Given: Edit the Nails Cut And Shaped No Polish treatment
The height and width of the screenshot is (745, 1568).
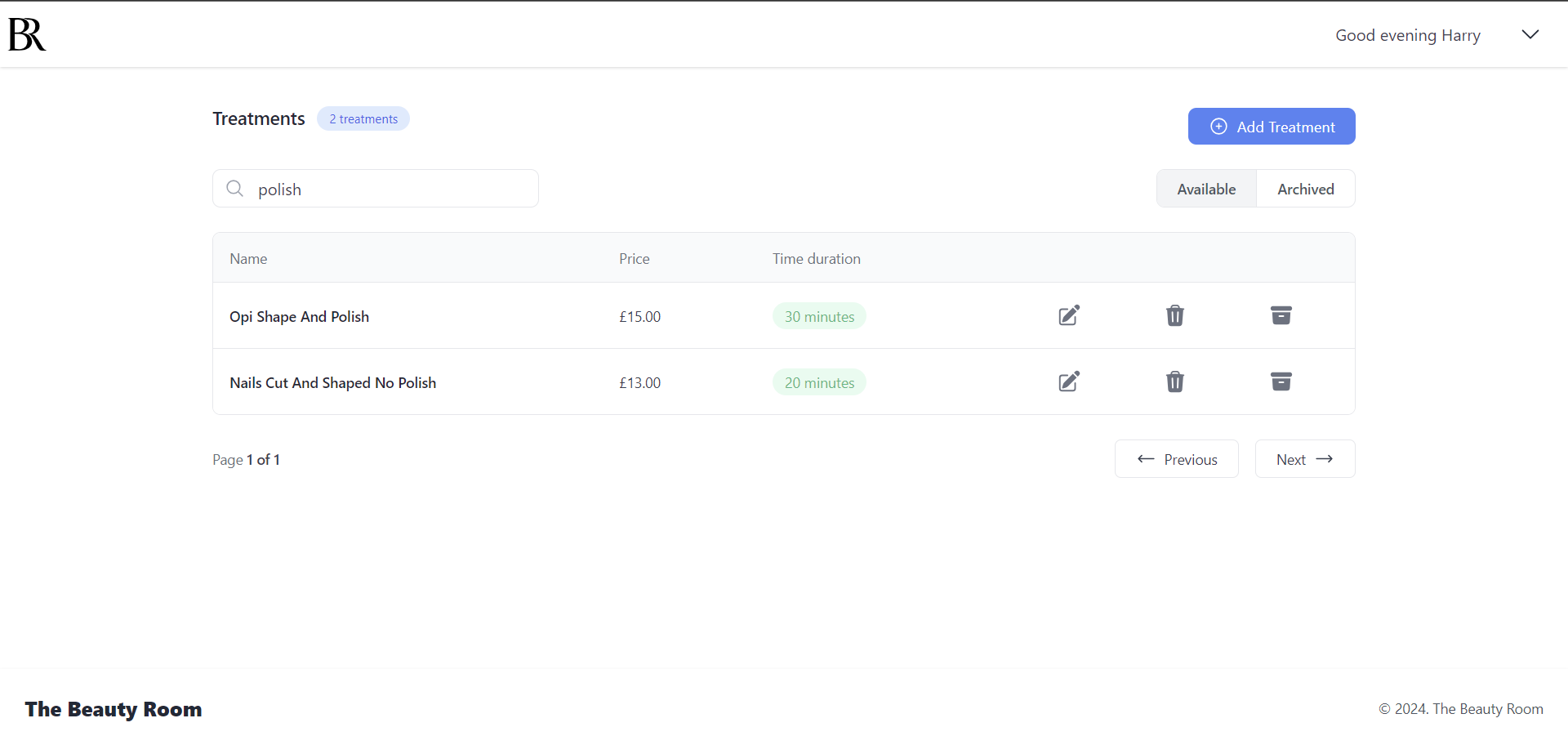Looking at the screenshot, I should point(1068,381).
